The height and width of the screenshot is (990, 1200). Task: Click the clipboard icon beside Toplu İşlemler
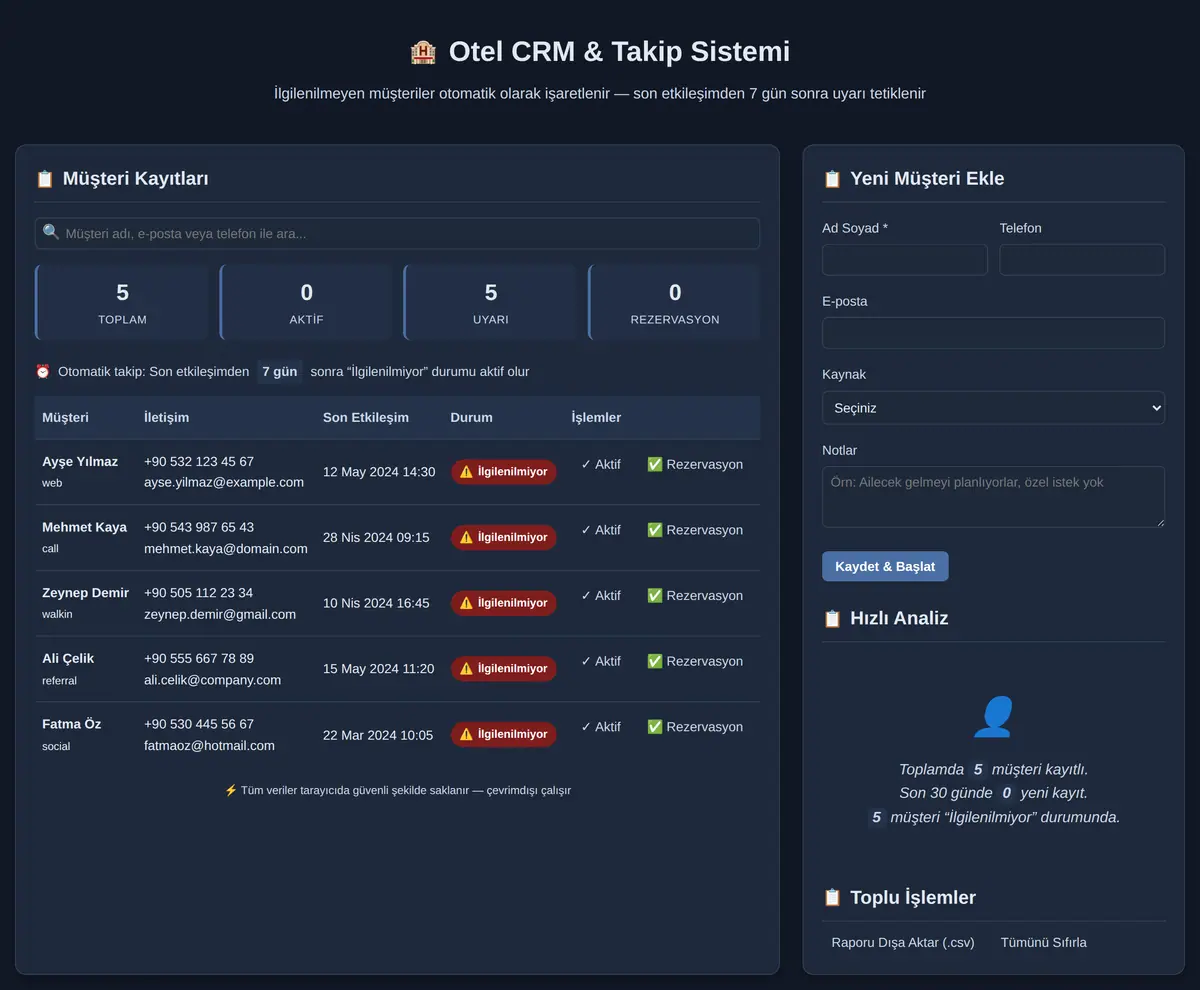[832, 897]
